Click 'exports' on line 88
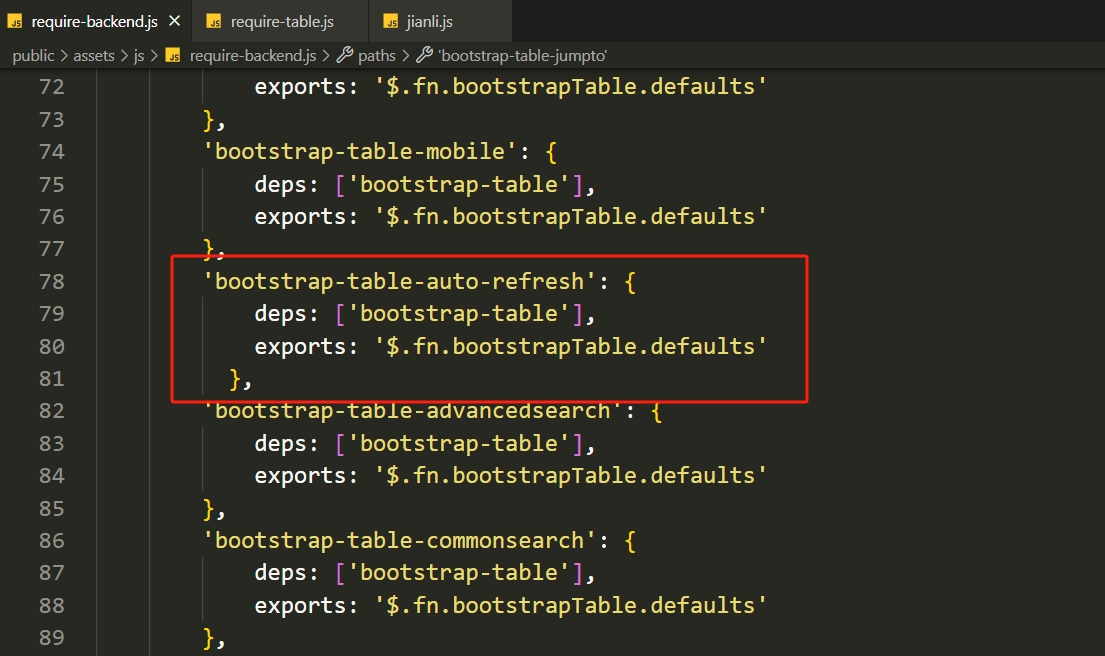This screenshot has width=1105, height=656. (300, 605)
